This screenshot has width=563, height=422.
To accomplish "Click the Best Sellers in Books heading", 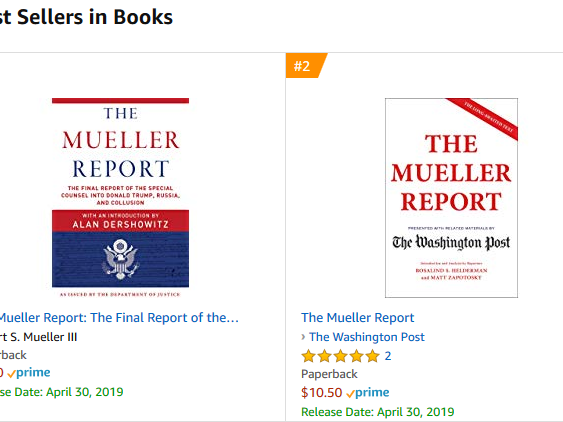I will pyautogui.click(x=87, y=17).
